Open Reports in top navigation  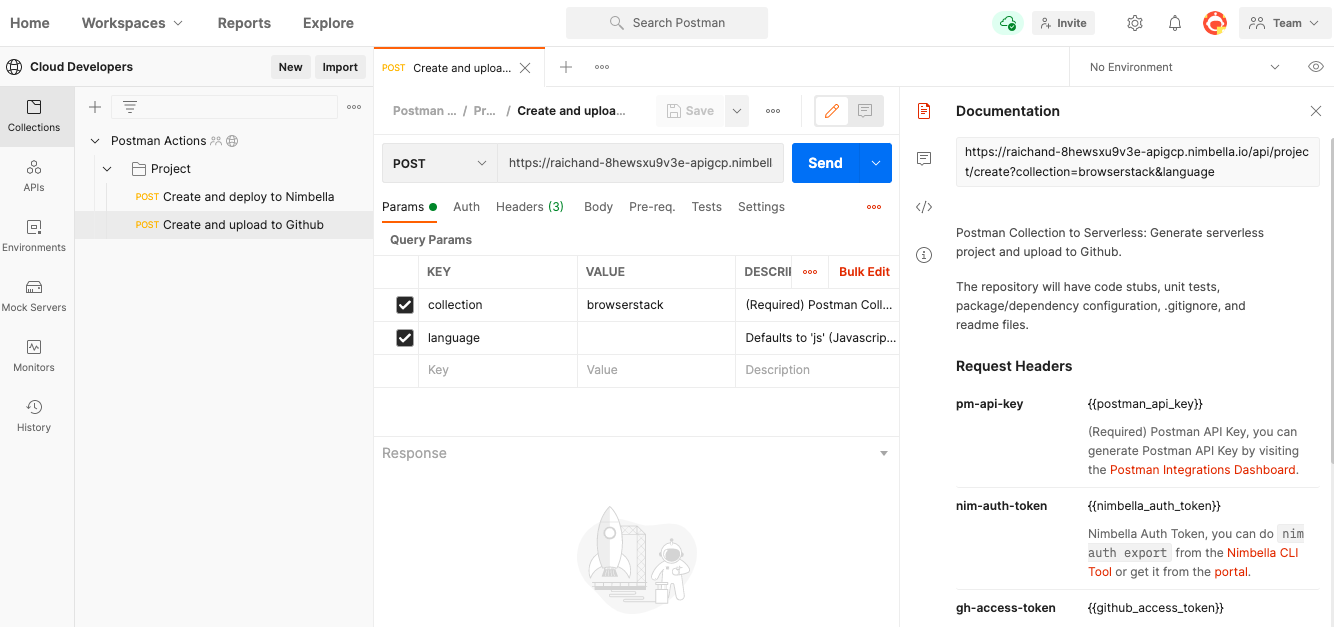point(244,23)
